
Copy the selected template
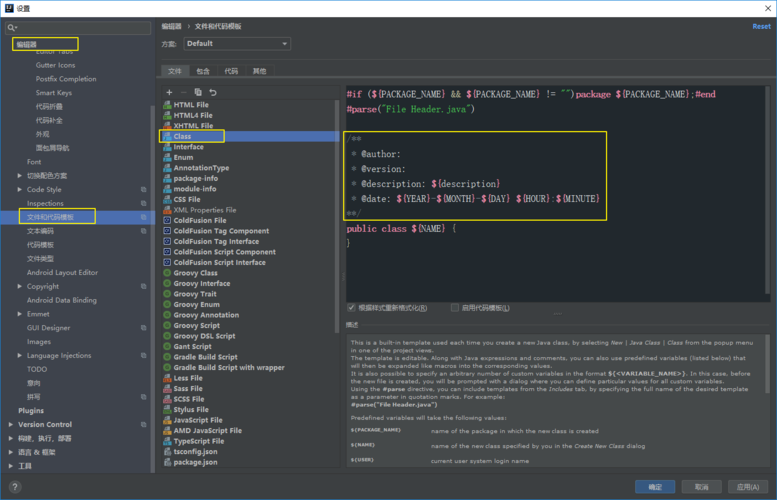(198, 92)
